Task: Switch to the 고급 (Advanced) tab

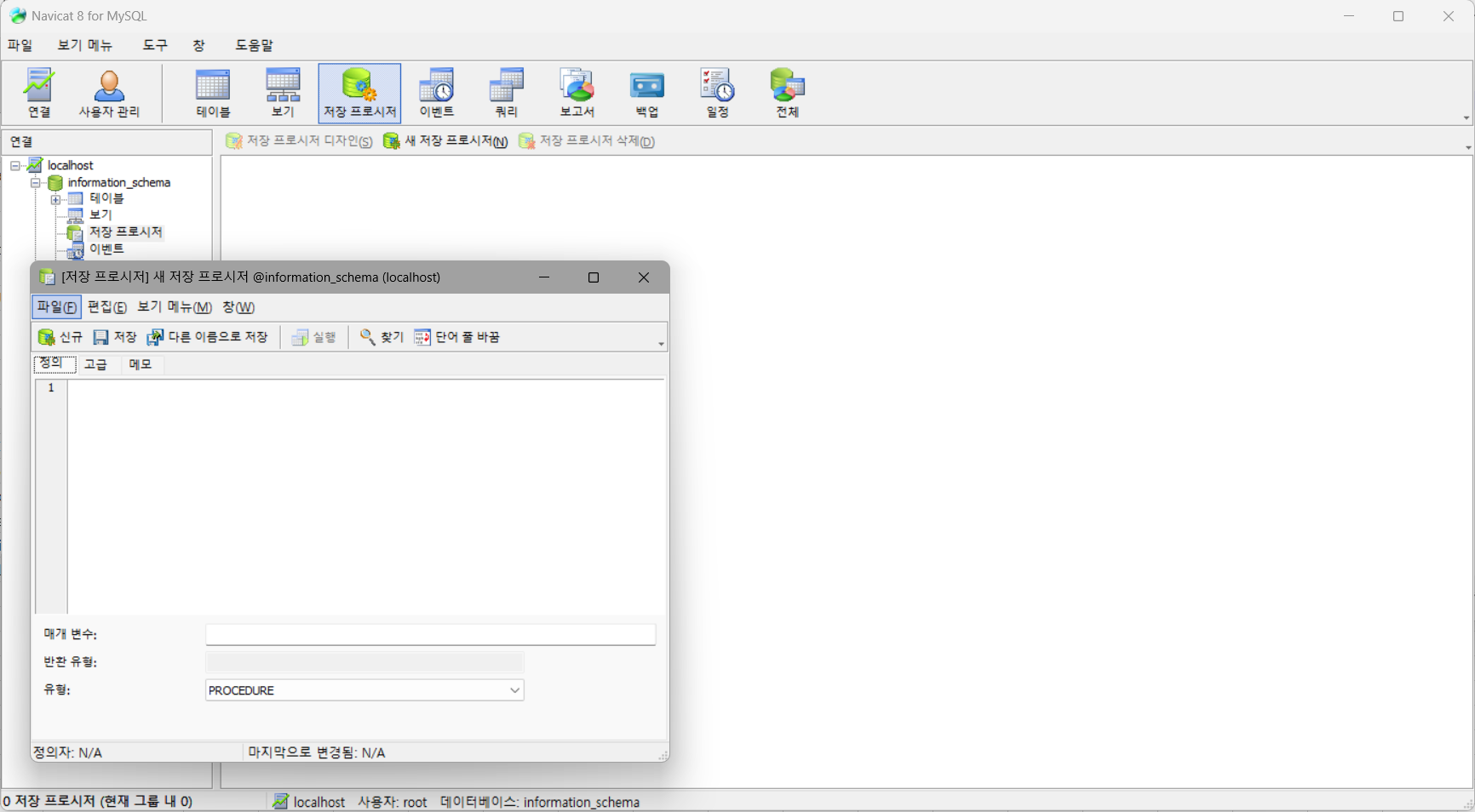Action: click(x=95, y=364)
